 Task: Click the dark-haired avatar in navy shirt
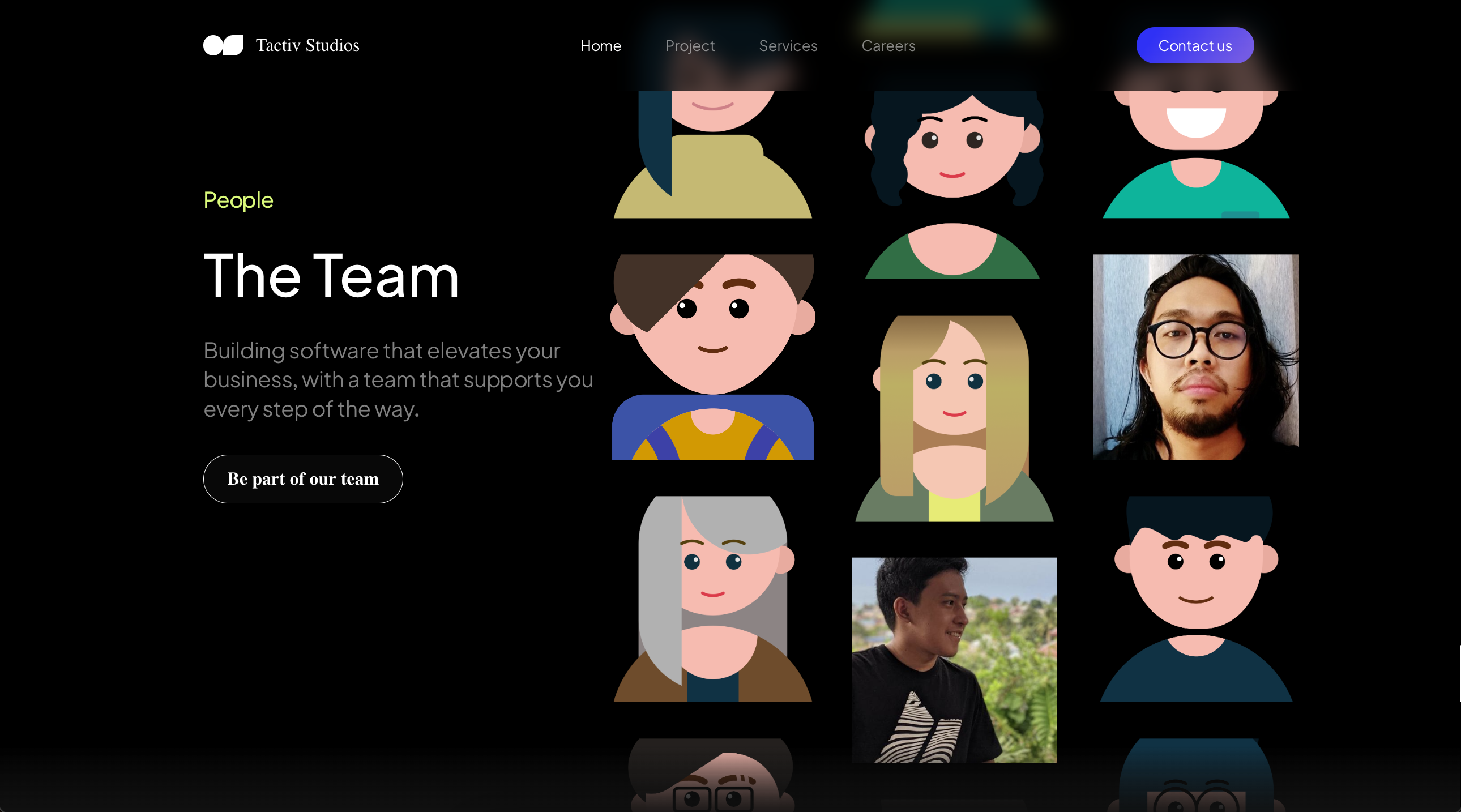coord(1196,599)
